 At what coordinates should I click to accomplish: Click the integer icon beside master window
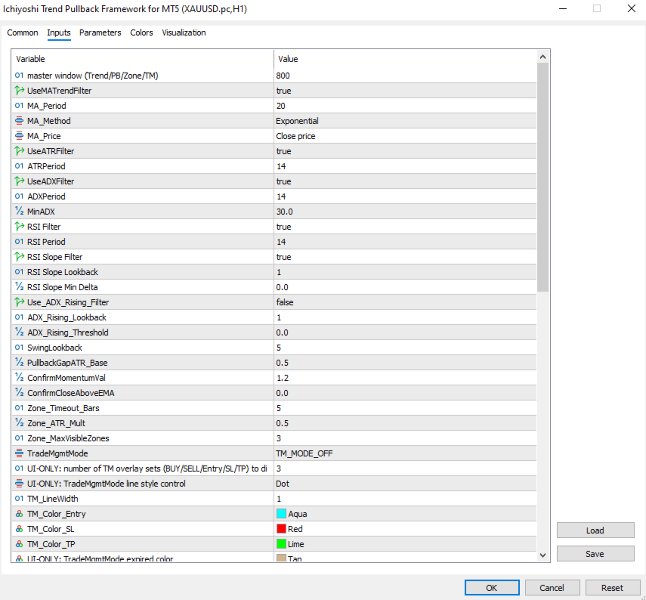click(19, 75)
